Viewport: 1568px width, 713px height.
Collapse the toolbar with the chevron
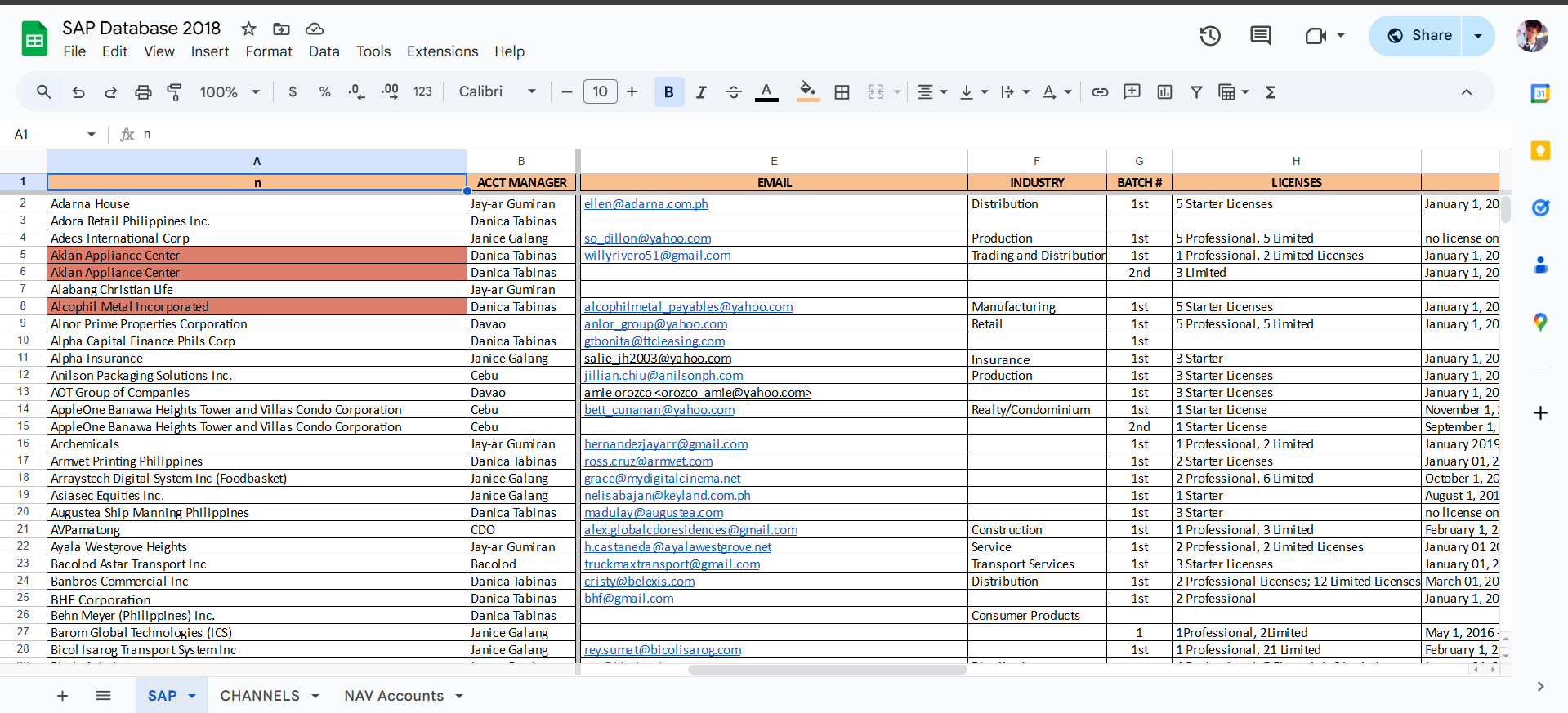(1467, 92)
